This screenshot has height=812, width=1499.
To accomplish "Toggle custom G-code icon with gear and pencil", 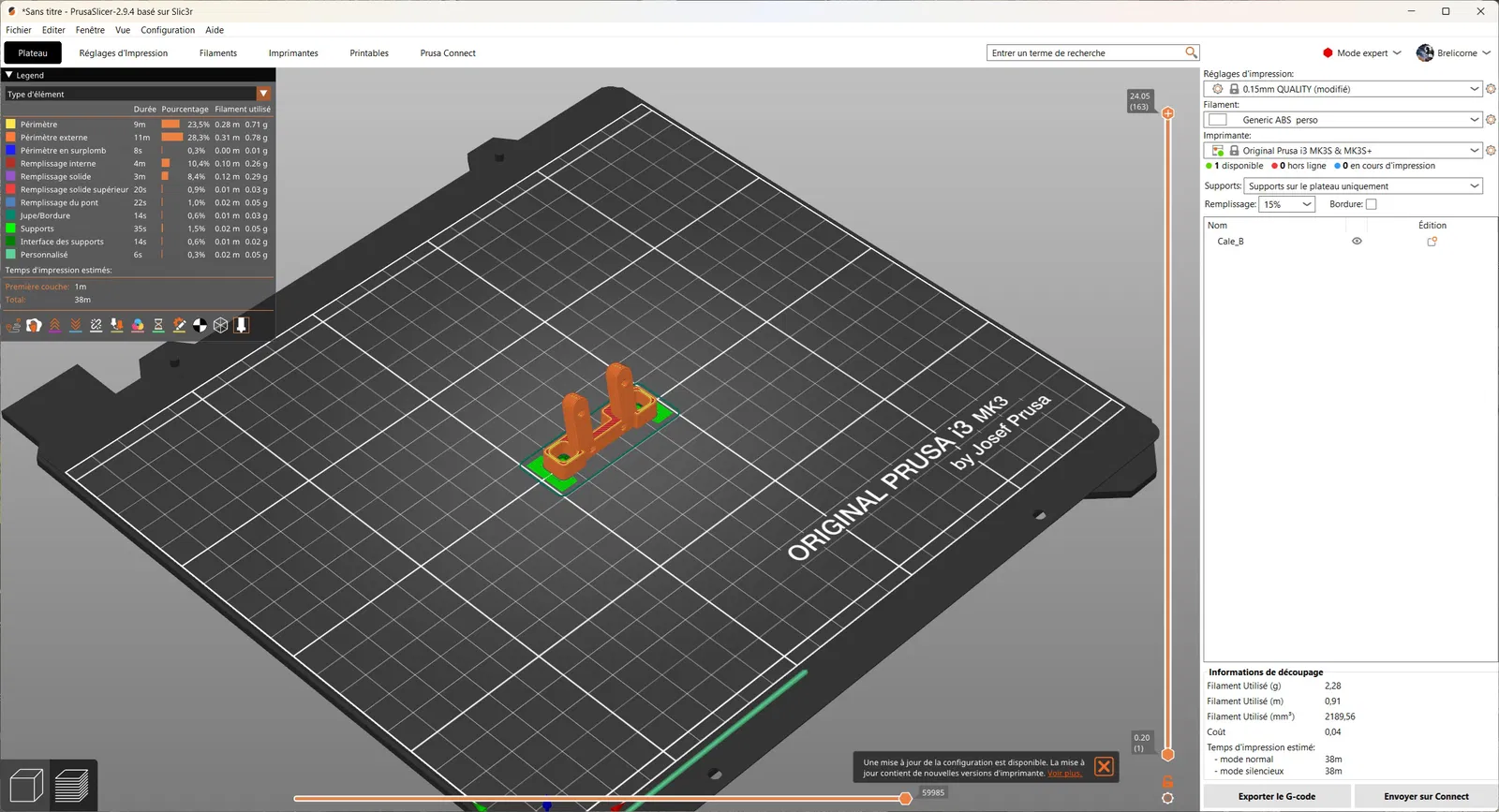I will 179,325.
